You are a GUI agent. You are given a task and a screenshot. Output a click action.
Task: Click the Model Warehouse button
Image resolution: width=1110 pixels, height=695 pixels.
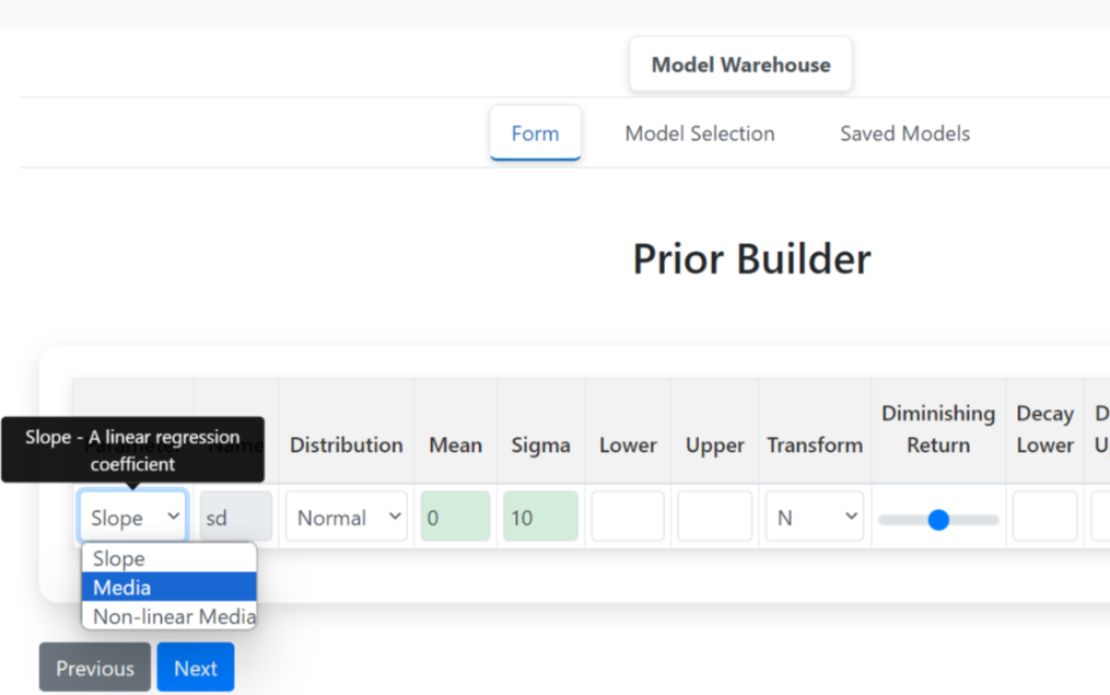point(740,65)
